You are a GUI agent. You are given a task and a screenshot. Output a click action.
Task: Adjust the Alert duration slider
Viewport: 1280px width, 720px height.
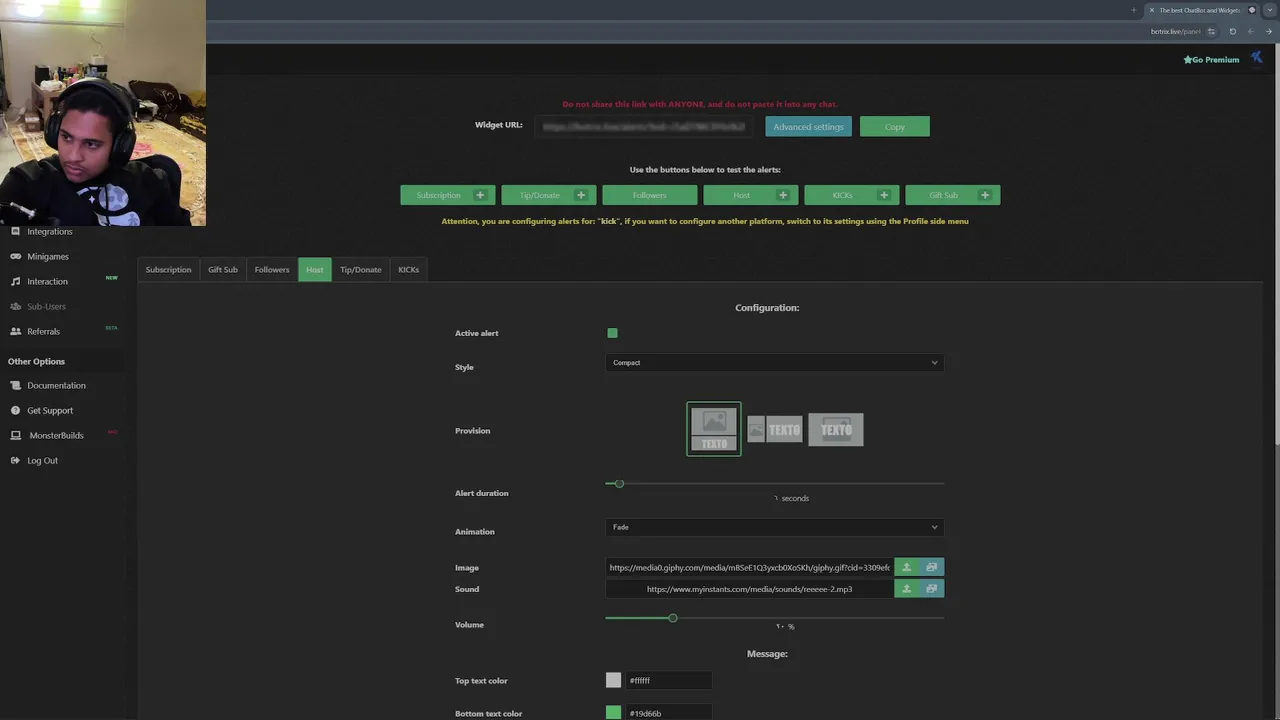click(x=619, y=484)
